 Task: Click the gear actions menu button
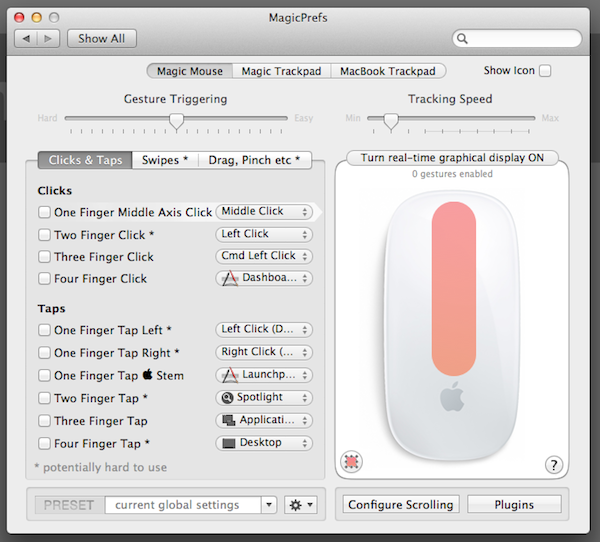301,505
